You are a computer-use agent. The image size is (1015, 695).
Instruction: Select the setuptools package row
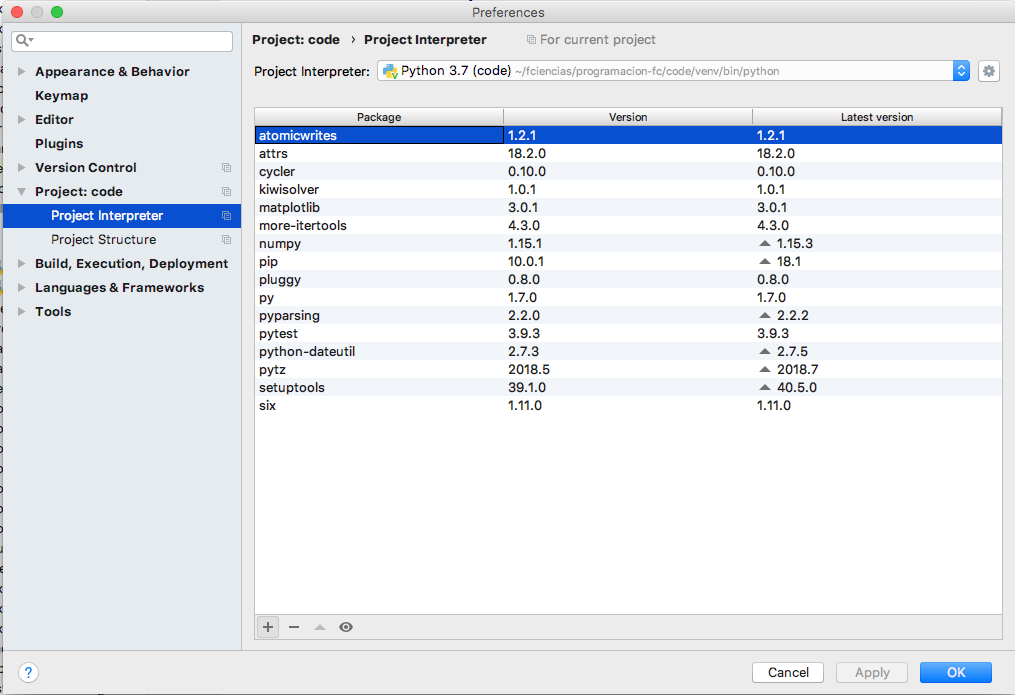pos(628,388)
